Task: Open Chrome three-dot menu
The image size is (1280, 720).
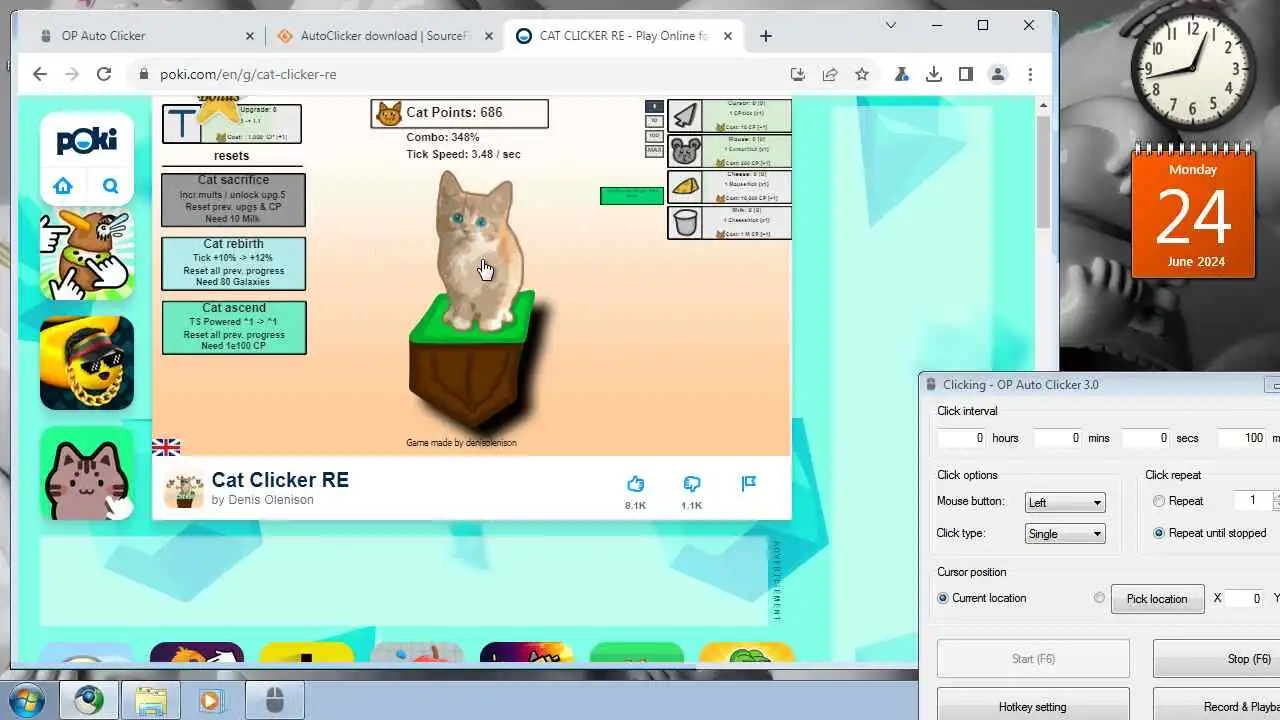Action: pyautogui.click(x=1030, y=74)
